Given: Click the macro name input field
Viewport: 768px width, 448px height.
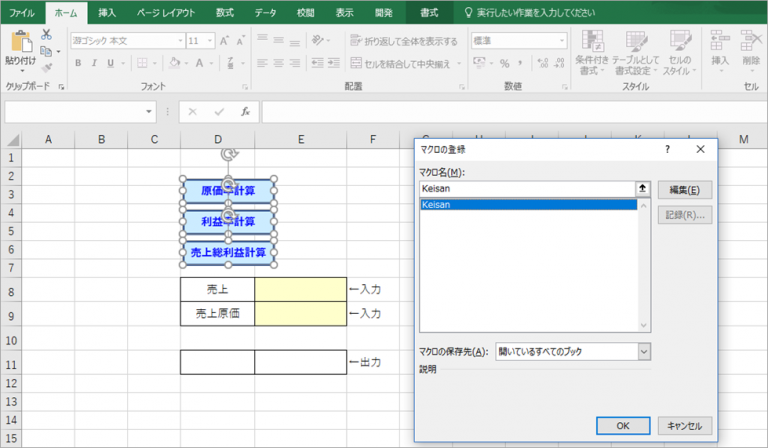Looking at the screenshot, I should 526,189.
